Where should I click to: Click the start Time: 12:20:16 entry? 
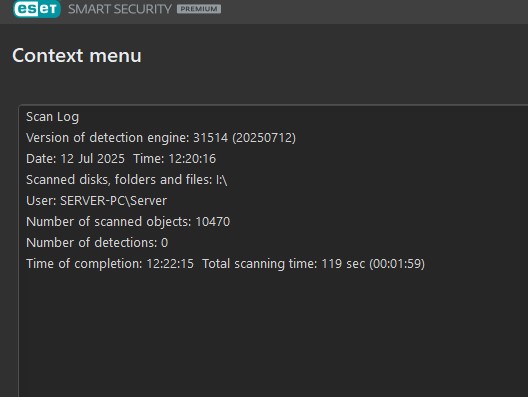coord(174,159)
